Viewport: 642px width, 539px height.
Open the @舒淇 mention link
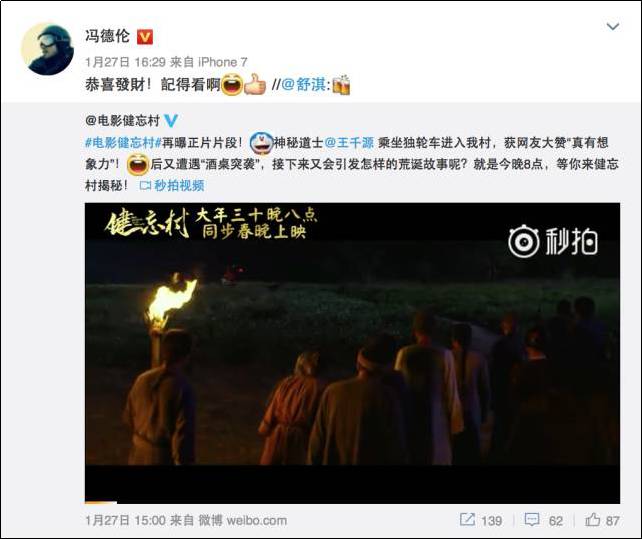[304, 85]
